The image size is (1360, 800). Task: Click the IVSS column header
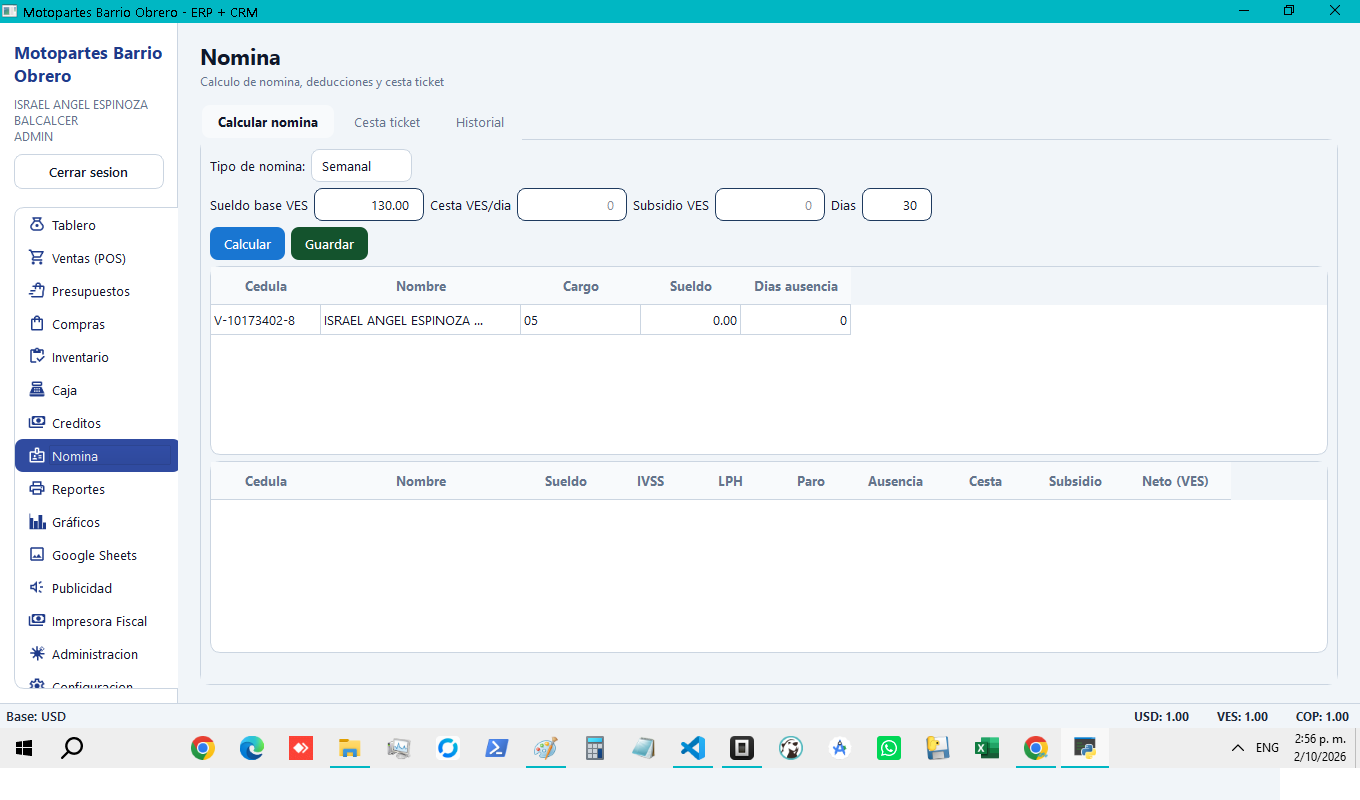tap(651, 481)
